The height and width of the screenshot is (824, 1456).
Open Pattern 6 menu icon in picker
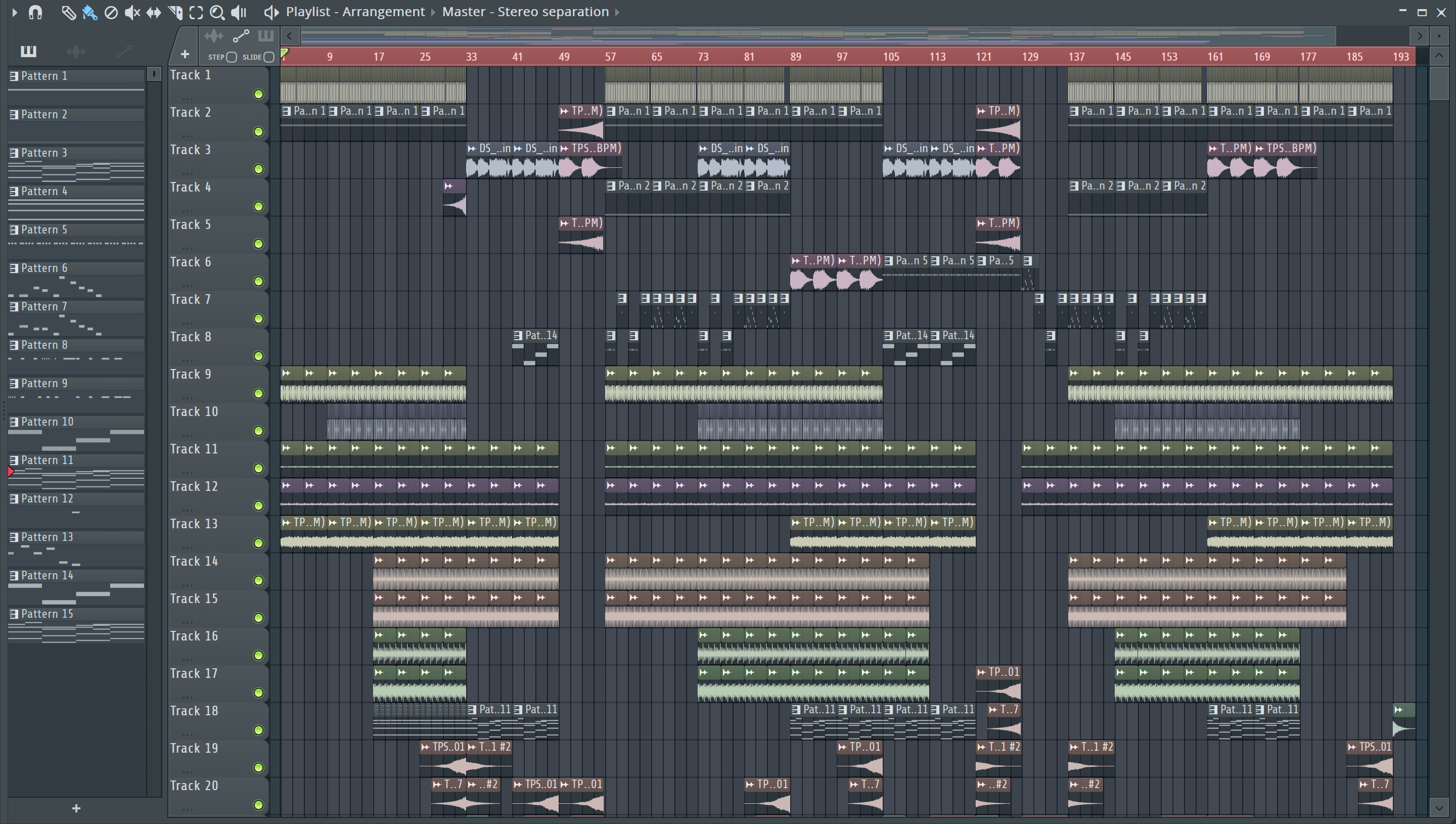point(14,268)
